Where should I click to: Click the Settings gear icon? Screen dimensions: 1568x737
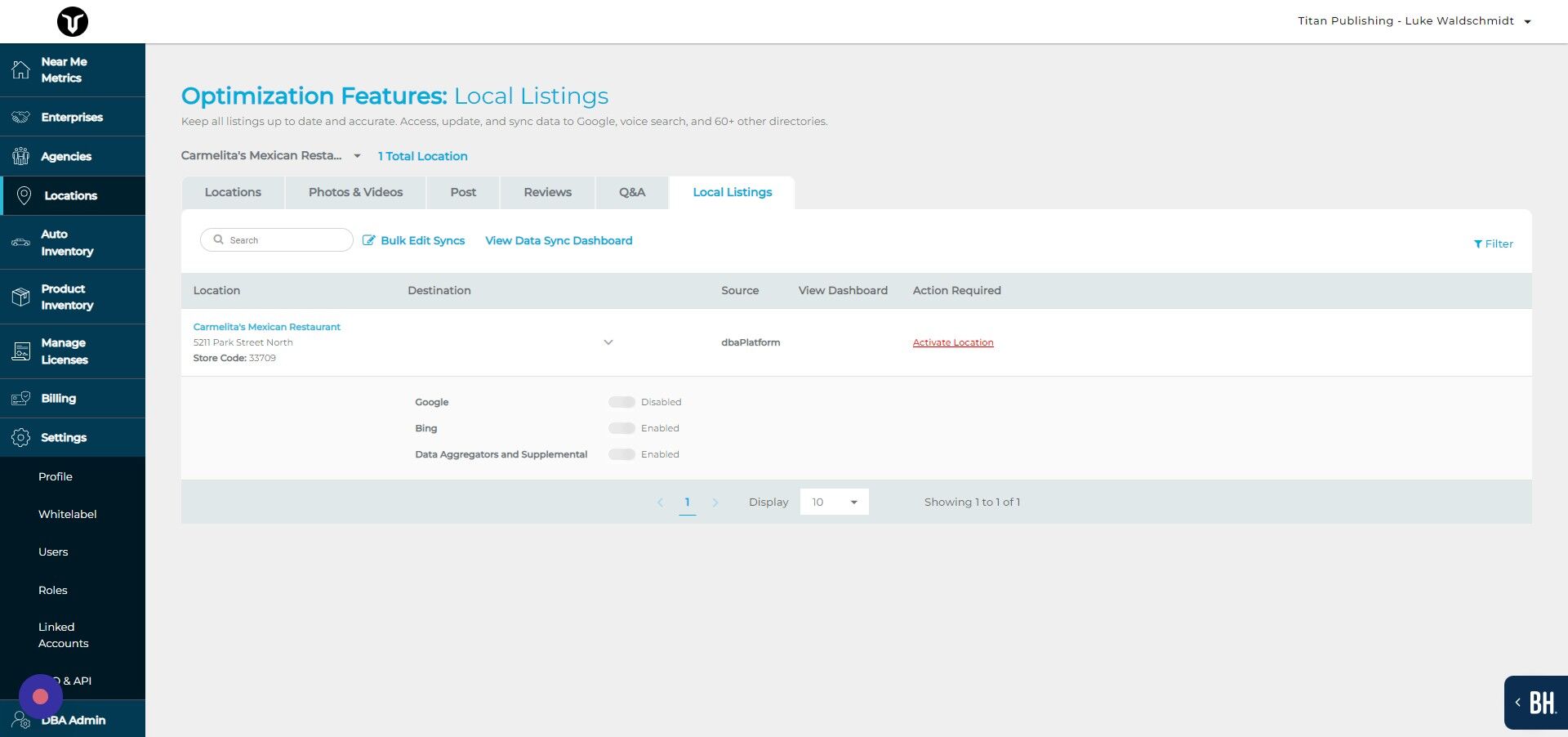[20, 437]
